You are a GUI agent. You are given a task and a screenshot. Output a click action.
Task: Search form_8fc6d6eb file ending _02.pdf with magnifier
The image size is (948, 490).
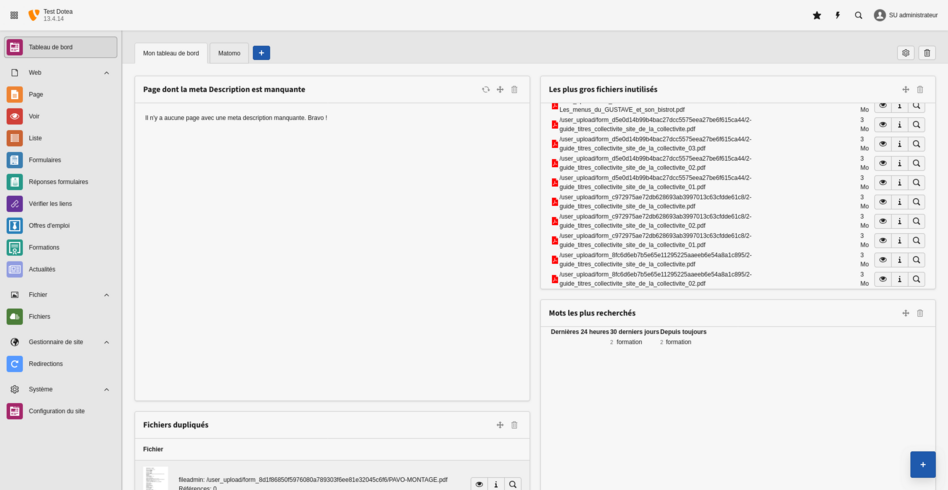click(917, 279)
